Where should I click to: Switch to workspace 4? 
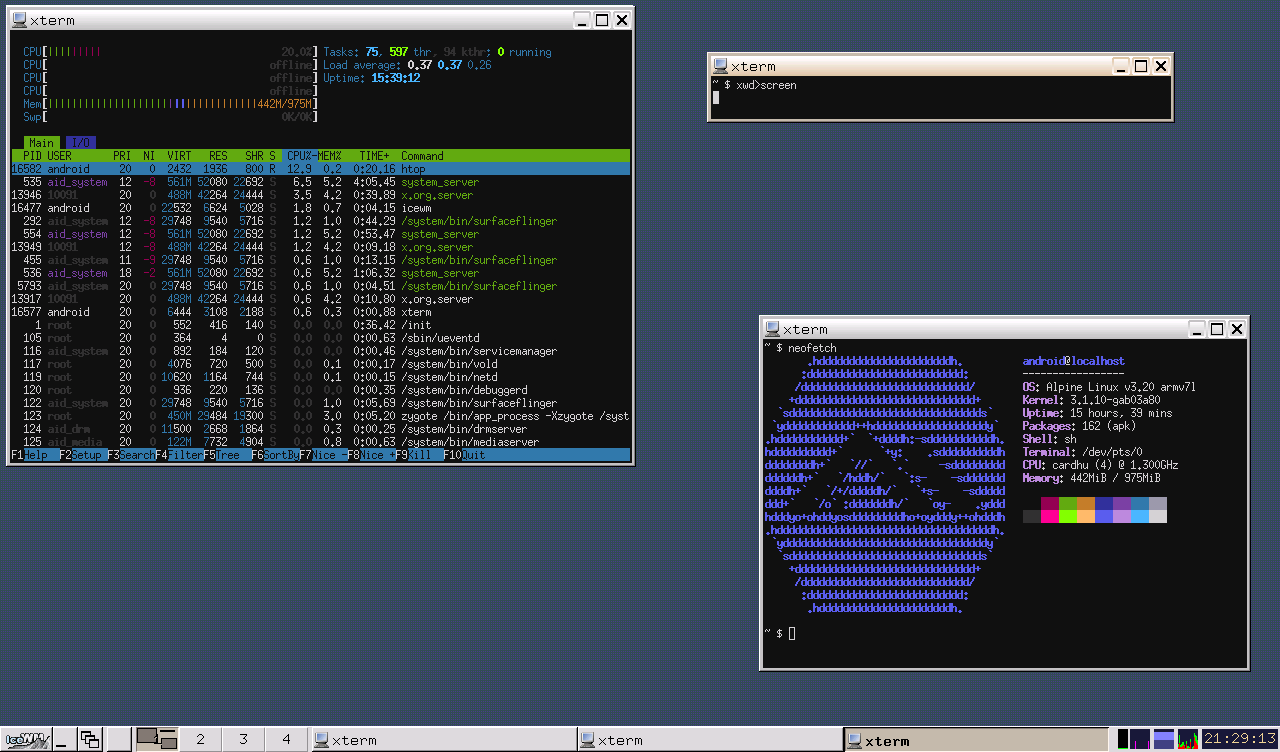(286, 739)
